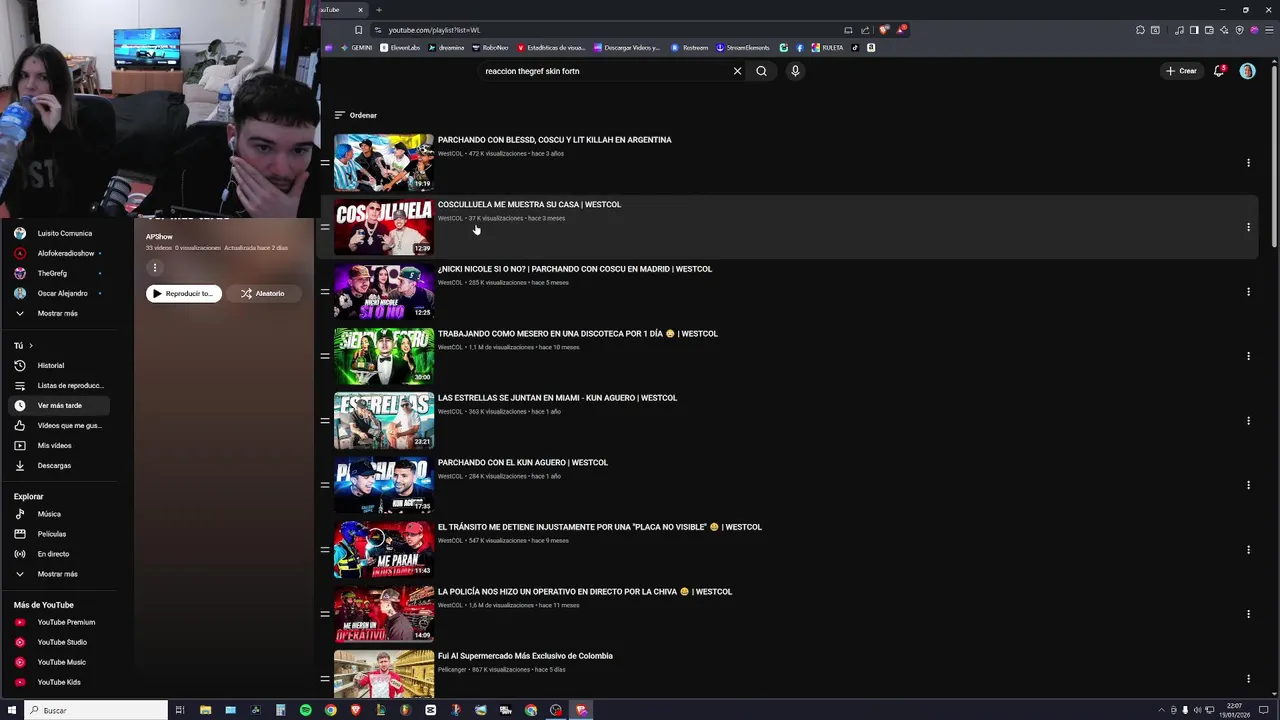Open GEMINI bookmark
1280x720 pixels.
click(355, 47)
